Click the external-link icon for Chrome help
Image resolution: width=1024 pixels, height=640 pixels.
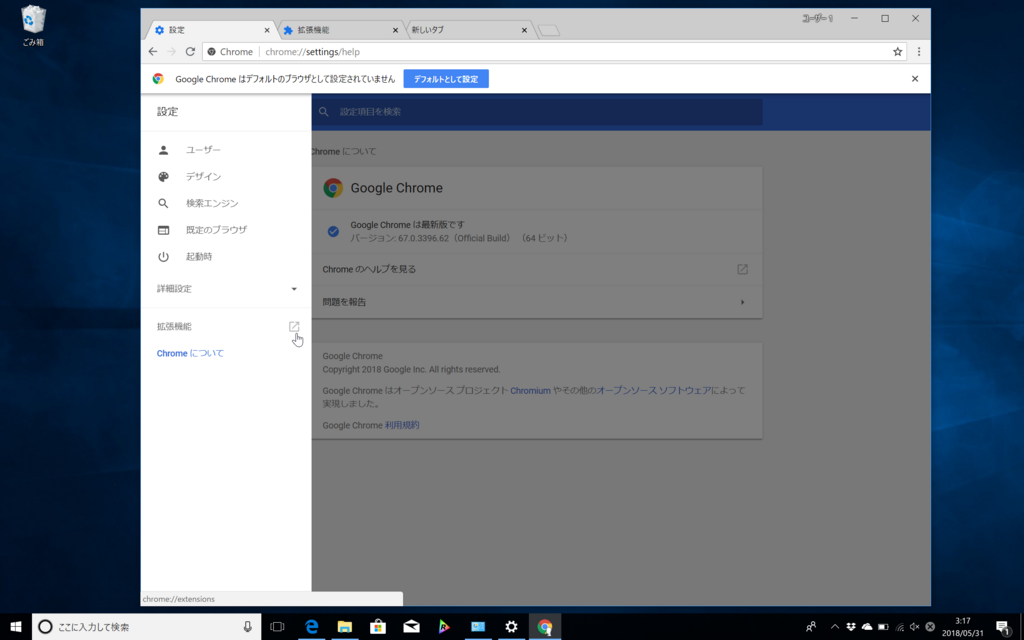(x=743, y=269)
